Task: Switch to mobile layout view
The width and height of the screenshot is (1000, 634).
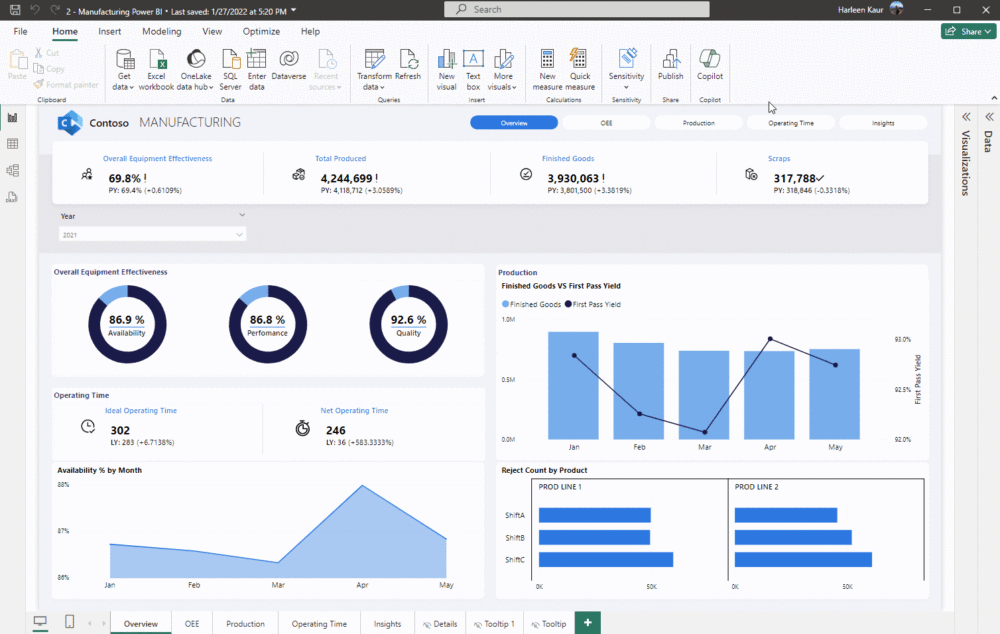Action: click(x=70, y=622)
